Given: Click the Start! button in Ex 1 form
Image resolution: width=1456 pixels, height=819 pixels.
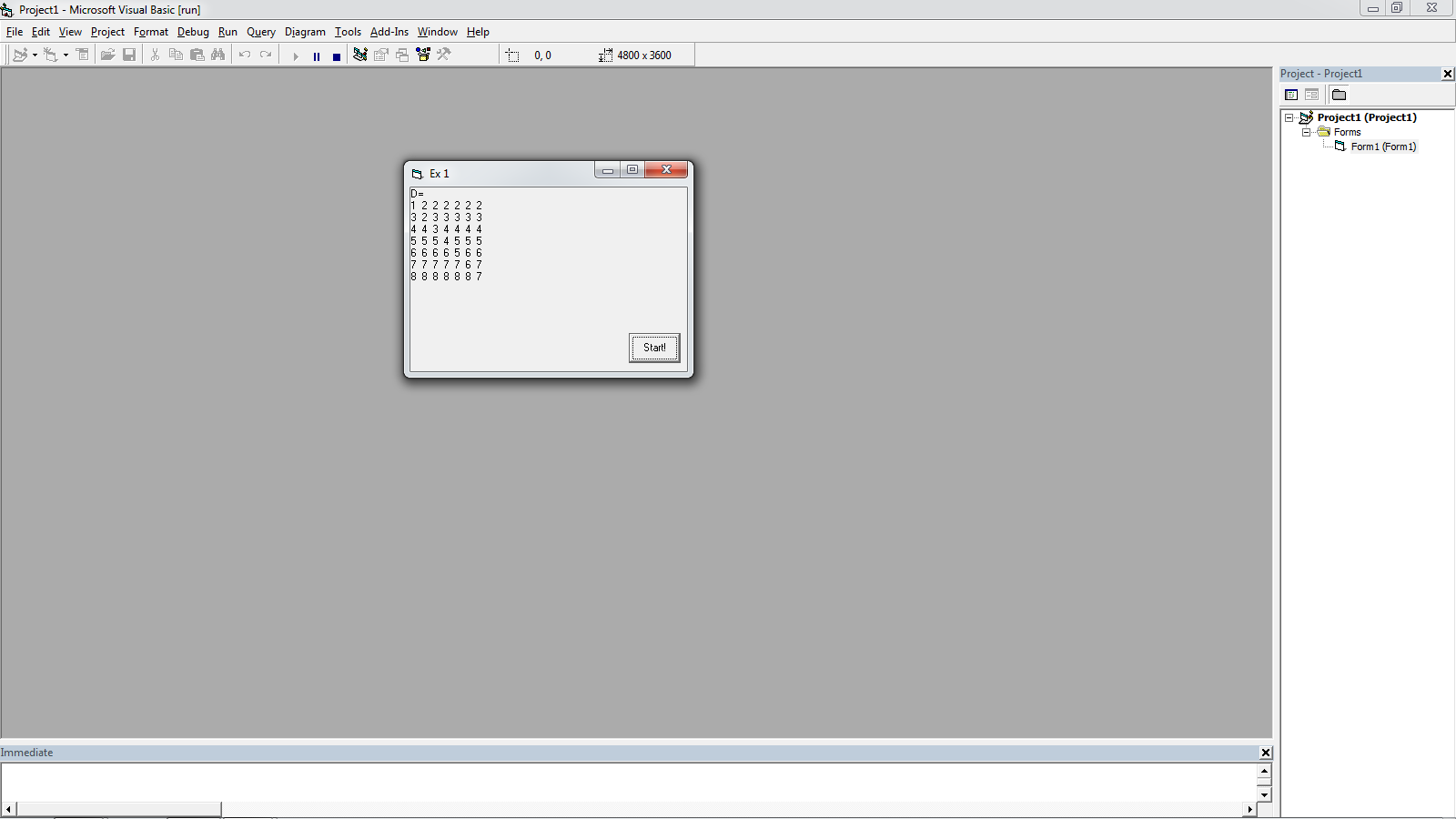Looking at the screenshot, I should pos(654,348).
